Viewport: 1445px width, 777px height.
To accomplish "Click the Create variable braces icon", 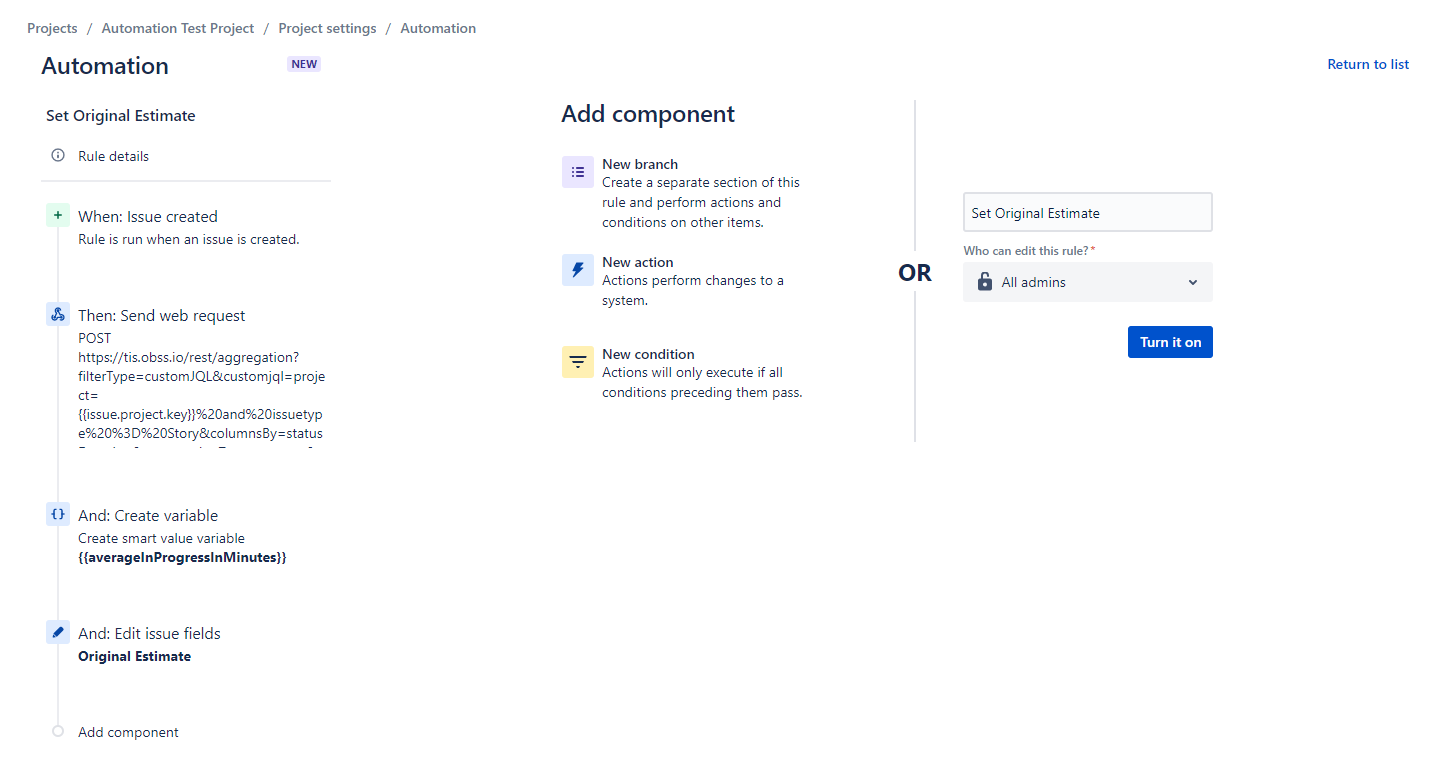I will (x=58, y=514).
